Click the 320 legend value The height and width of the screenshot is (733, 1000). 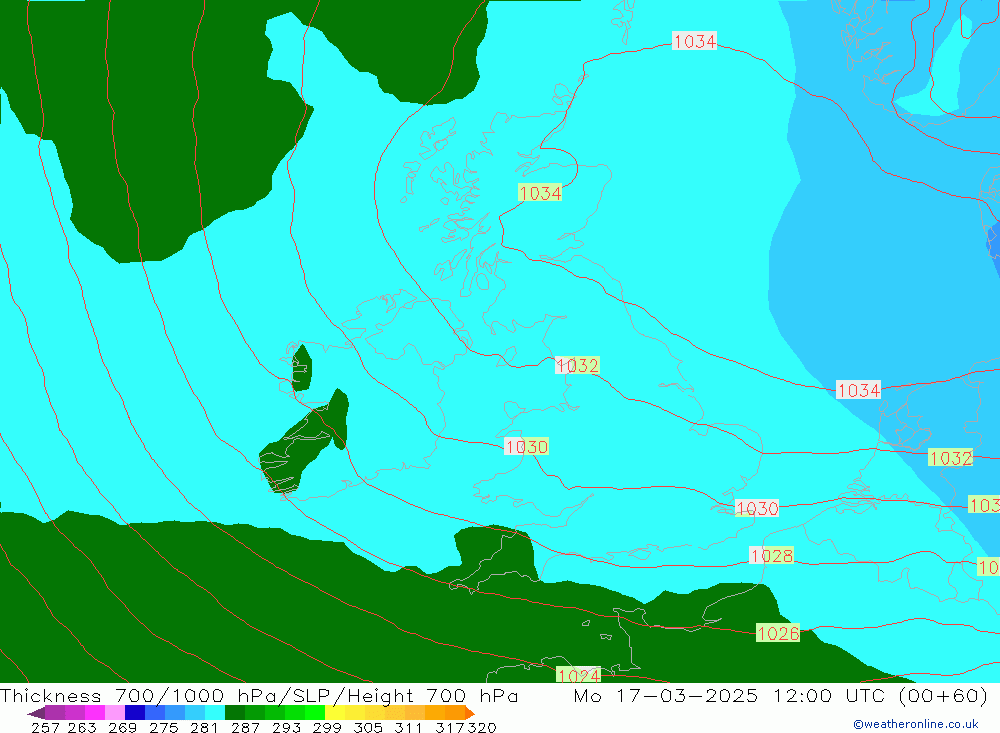point(482,727)
